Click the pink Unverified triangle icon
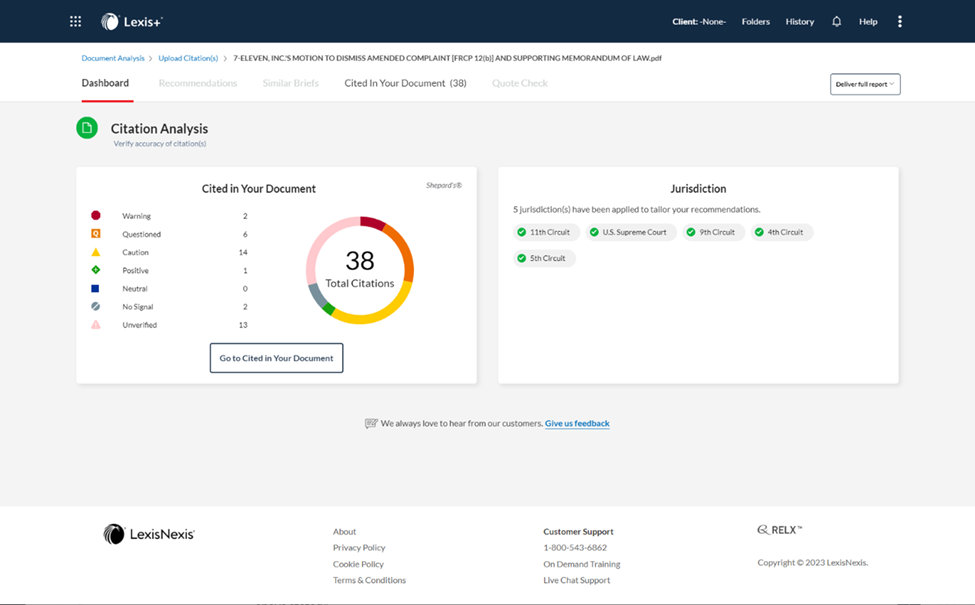Viewport: 975px width, 605px height. [x=96, y=325]
